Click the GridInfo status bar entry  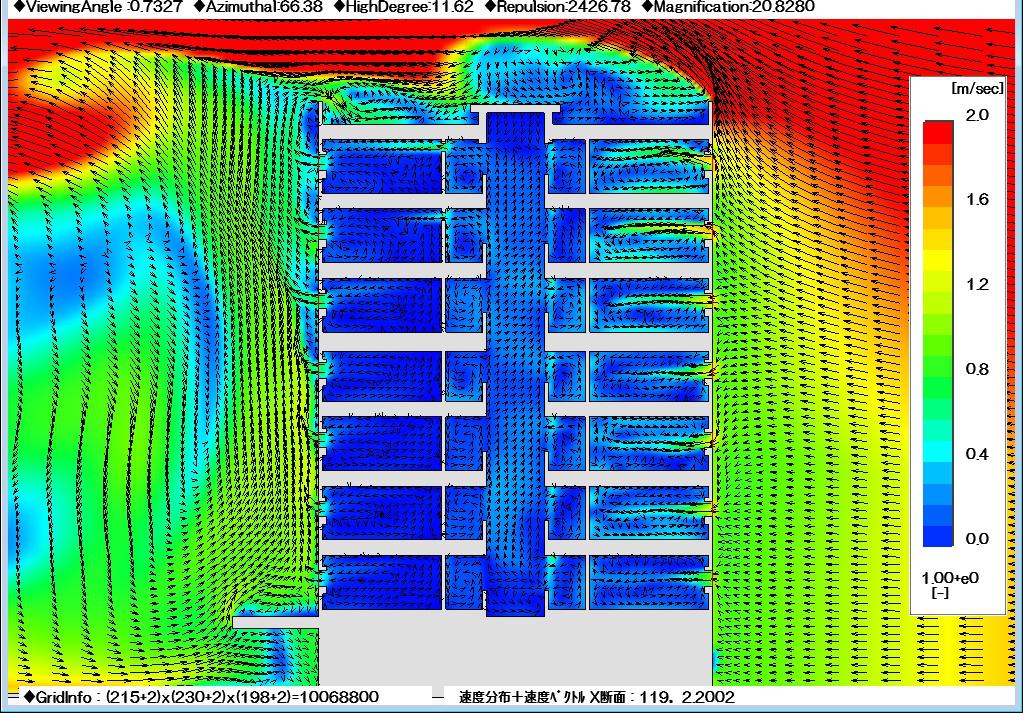coord(201,697)
